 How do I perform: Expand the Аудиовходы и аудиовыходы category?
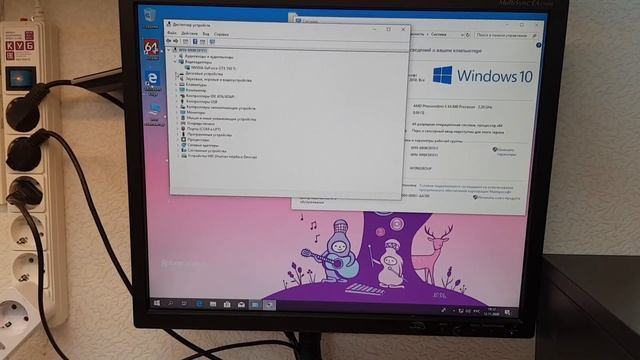point(176,56)
